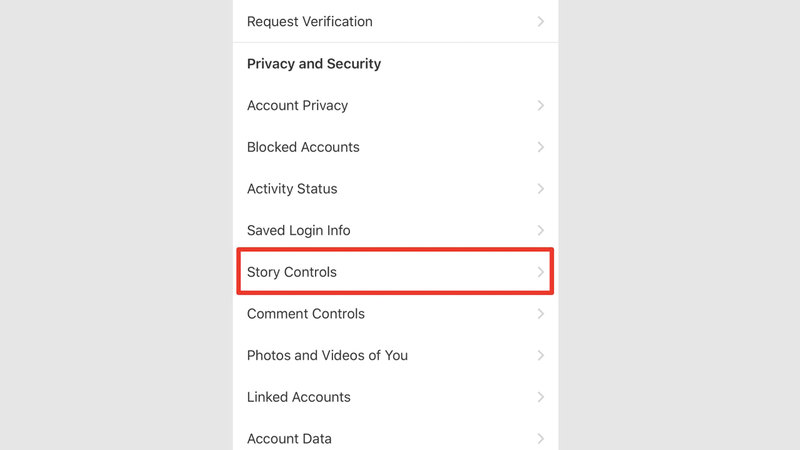Open the Request Verification setting

click(x=309, y=21)
